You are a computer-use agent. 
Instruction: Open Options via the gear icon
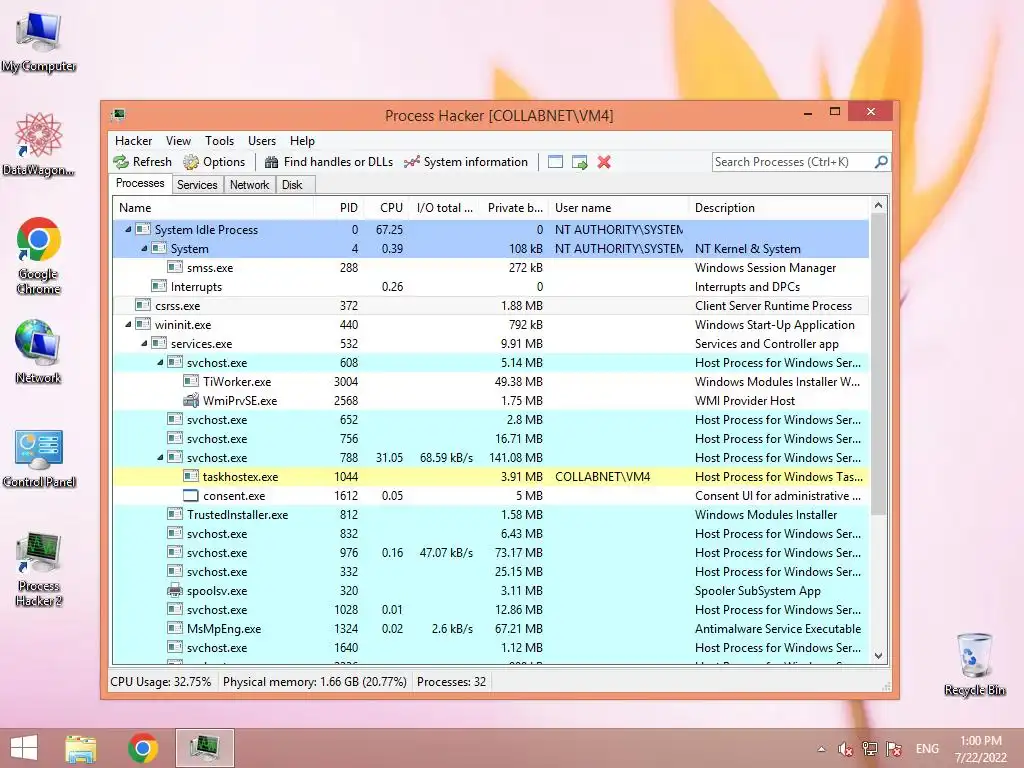pos(191,162)
